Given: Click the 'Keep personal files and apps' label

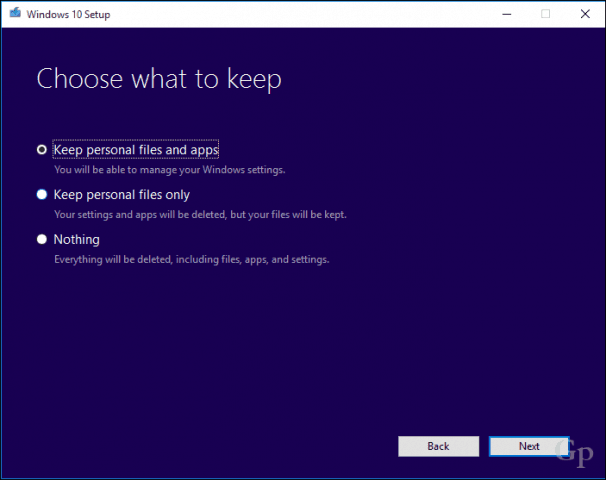Looking at the screenshot, I should (136, 150).
